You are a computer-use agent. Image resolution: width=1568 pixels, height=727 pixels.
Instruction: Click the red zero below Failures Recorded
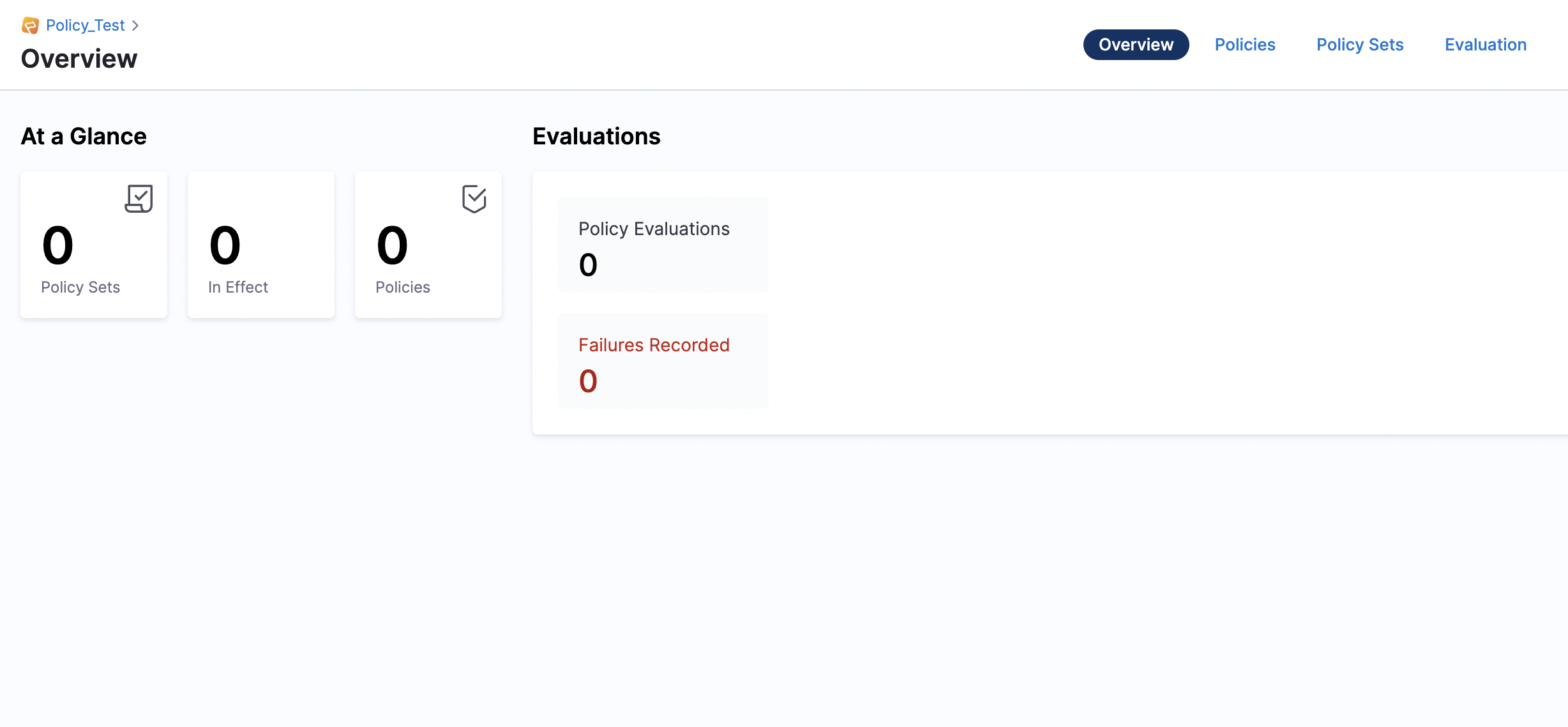click(x=587, y=381)
